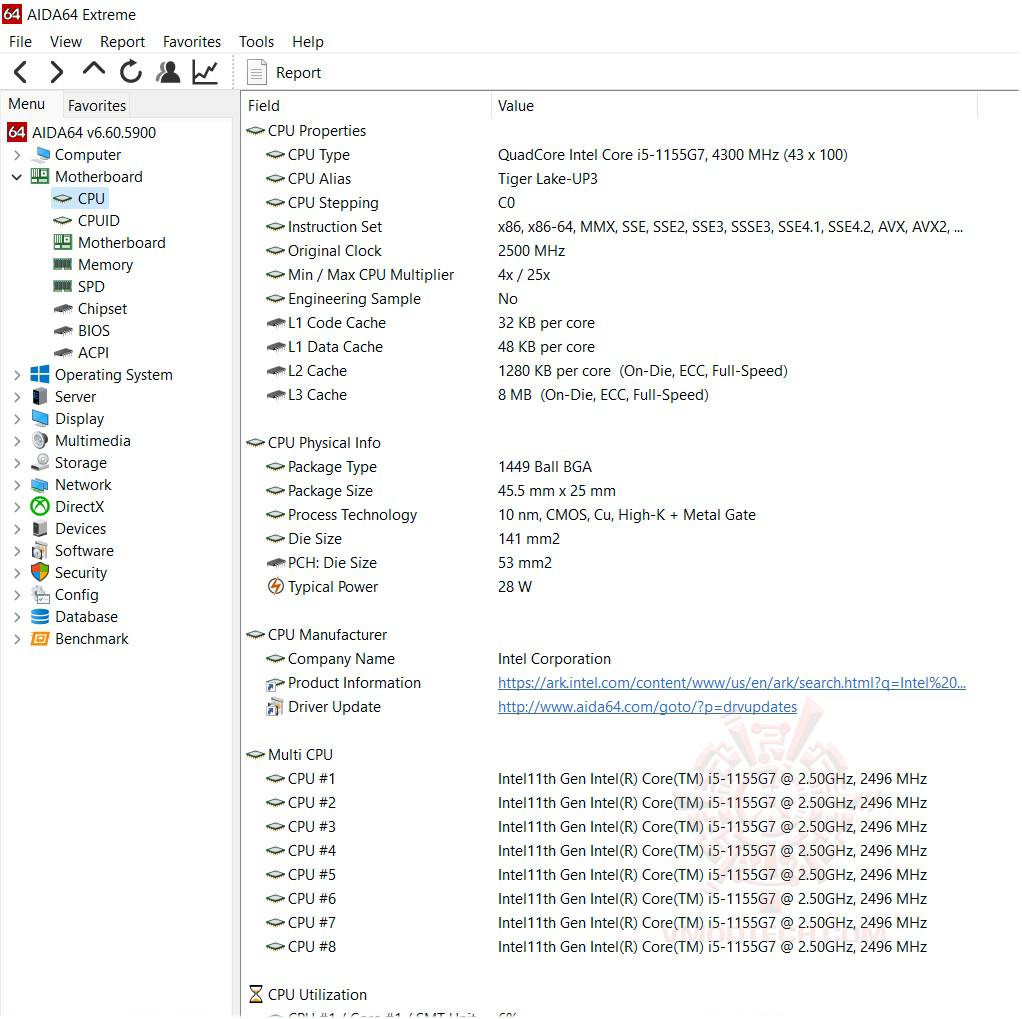This screenshot has height=1019, width=1022.
Task: Select the Network icon
Action: pos(40,485)
